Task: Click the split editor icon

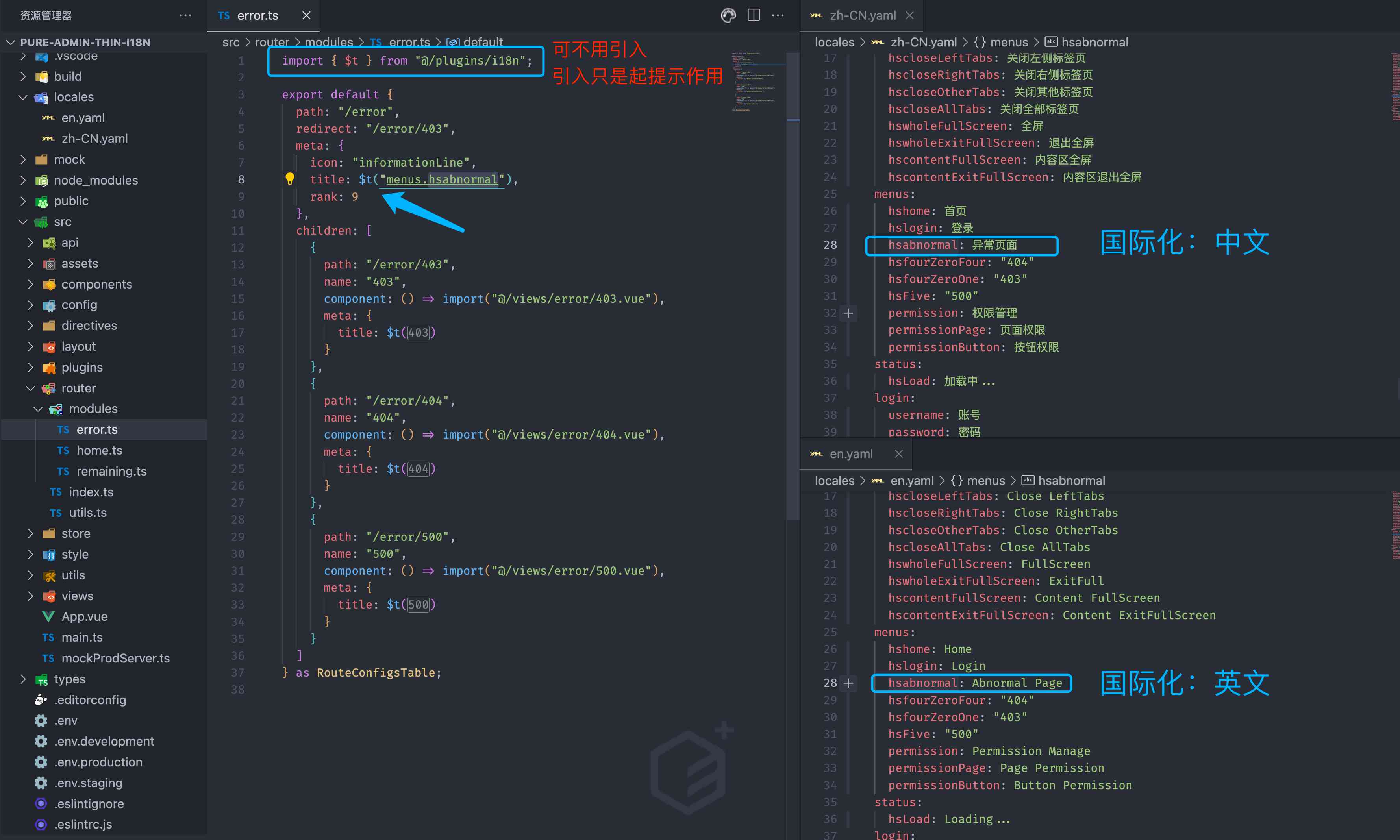Action: [x=754, y=15]
